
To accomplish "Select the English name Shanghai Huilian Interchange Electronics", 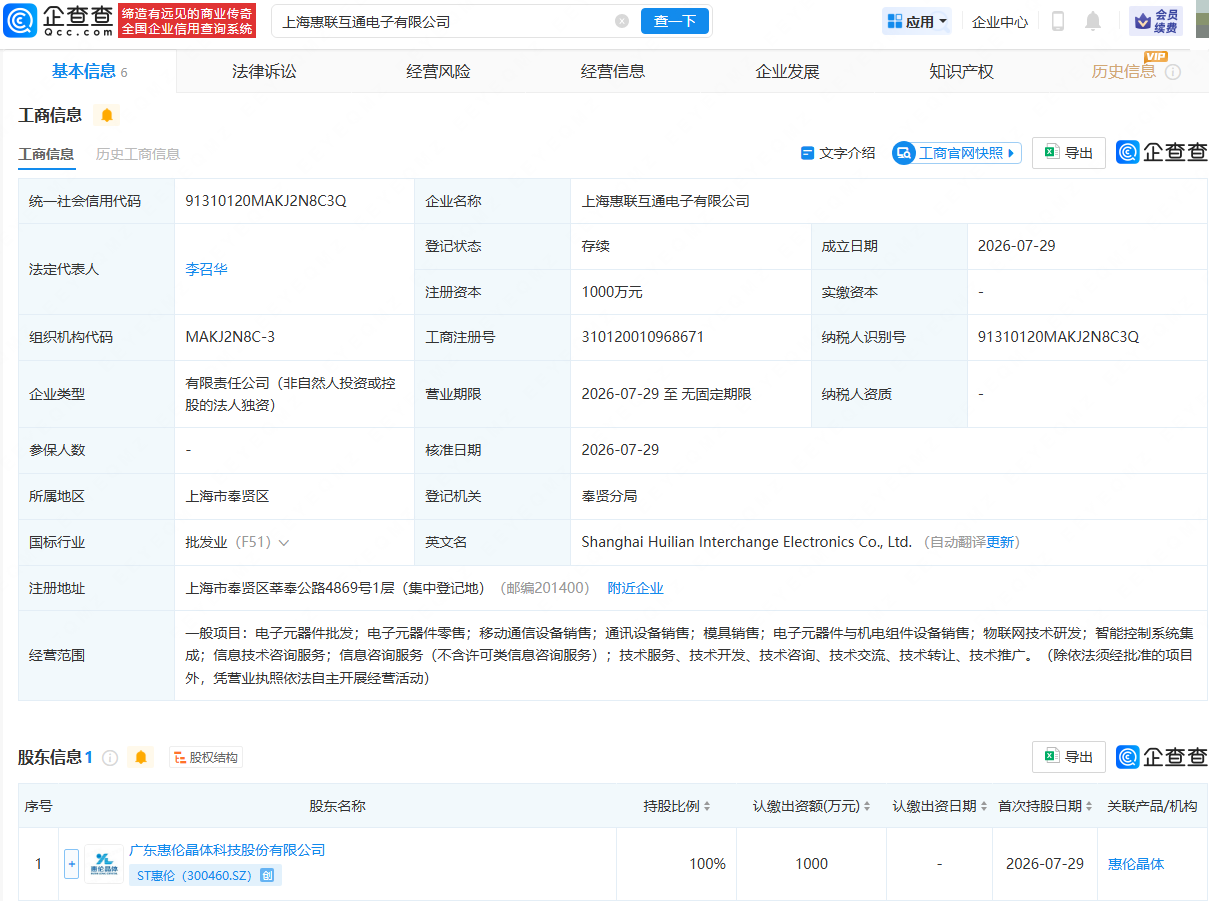I will pyautogui.click(x=747, y=542).
